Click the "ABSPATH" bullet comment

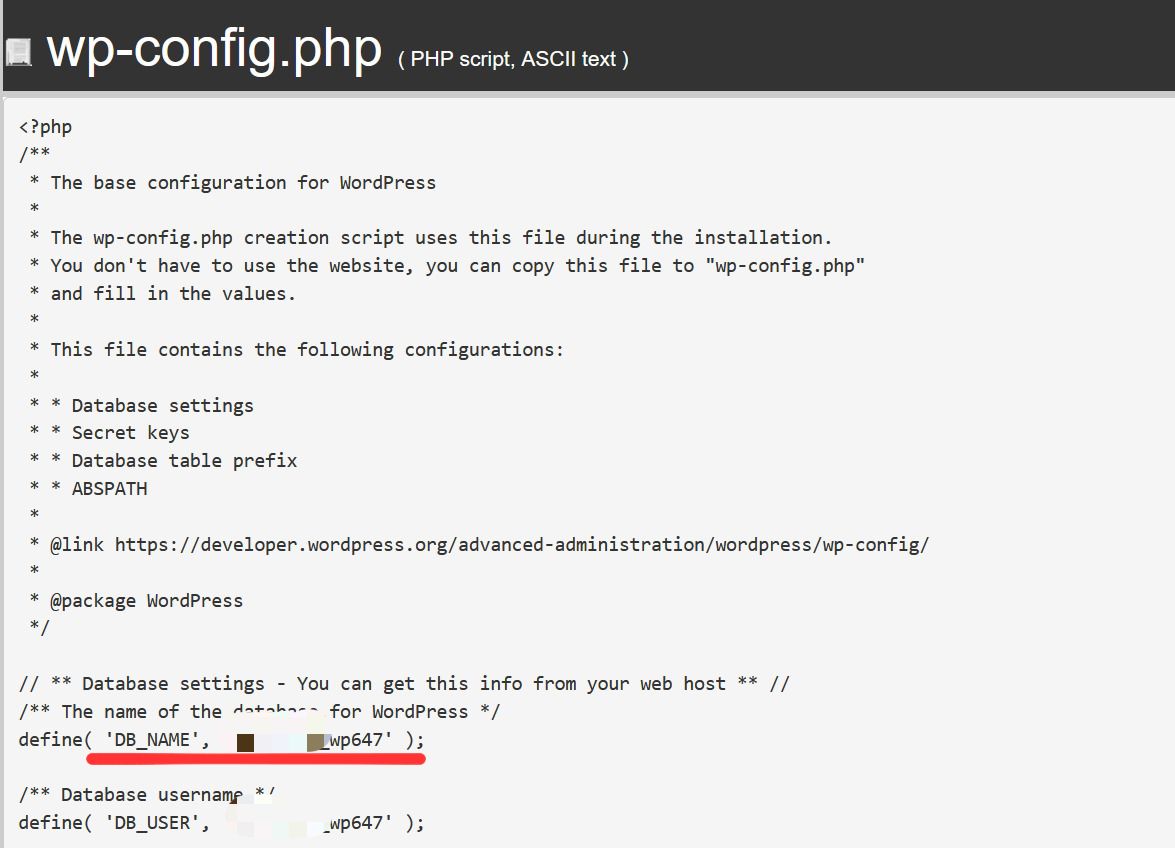coord(109,489)
